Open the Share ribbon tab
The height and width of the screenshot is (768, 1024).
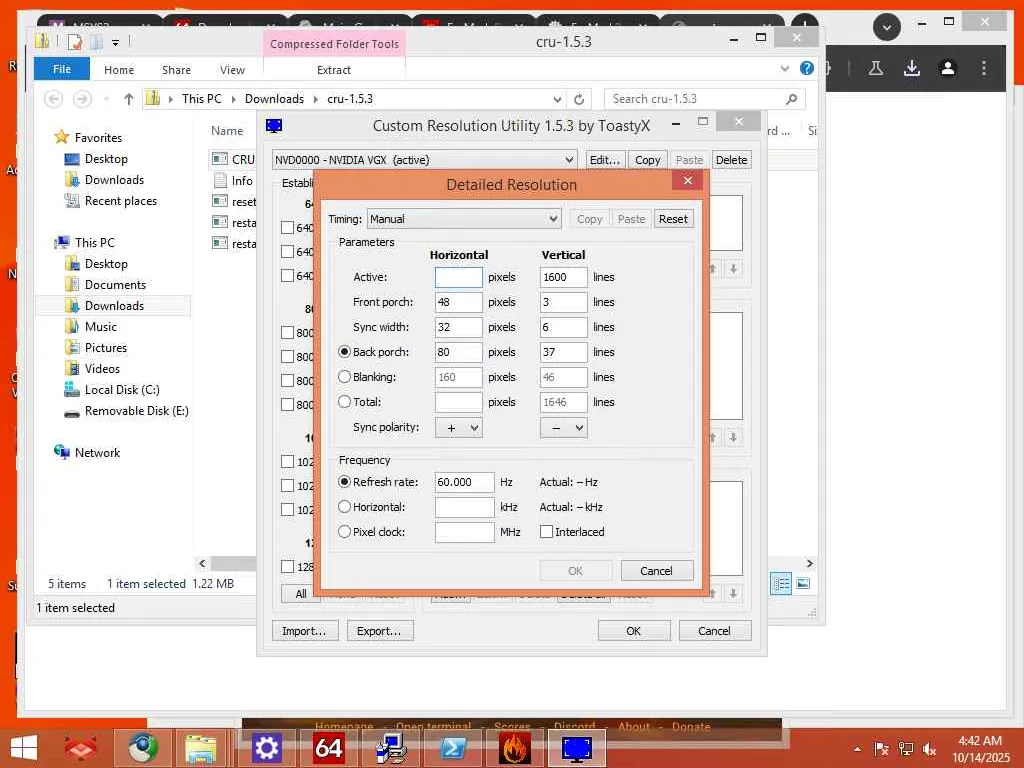(x=176, y=70)
